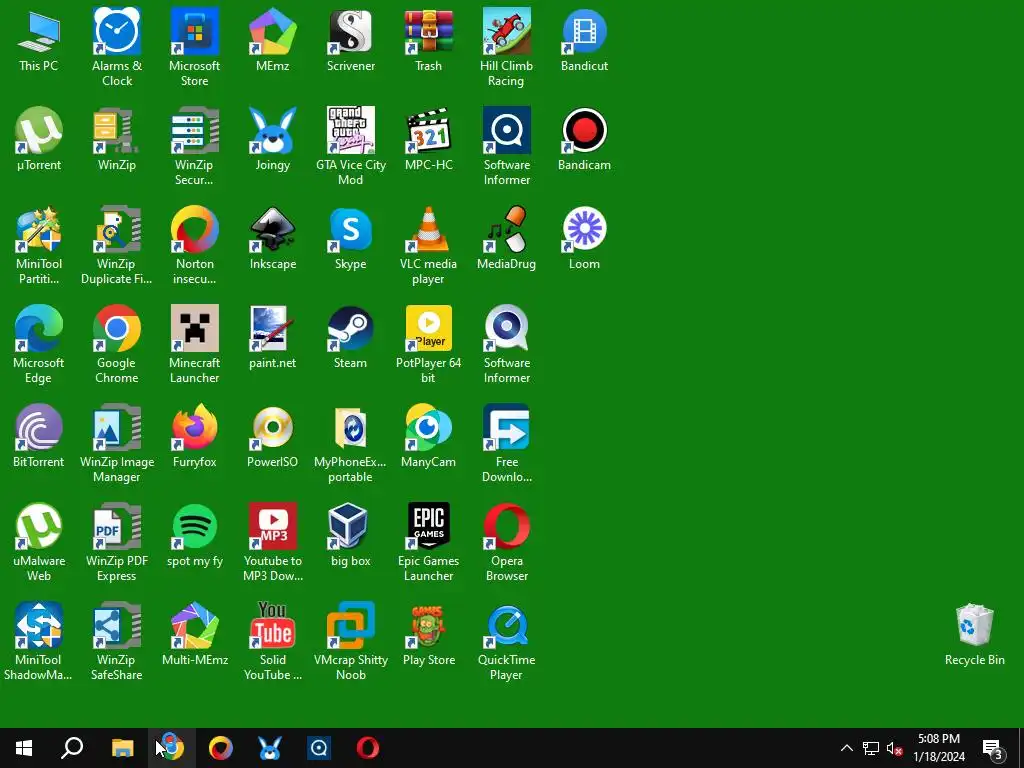Select the MediaDrug icon
The image size is (1024, 768).
point(506,238)
